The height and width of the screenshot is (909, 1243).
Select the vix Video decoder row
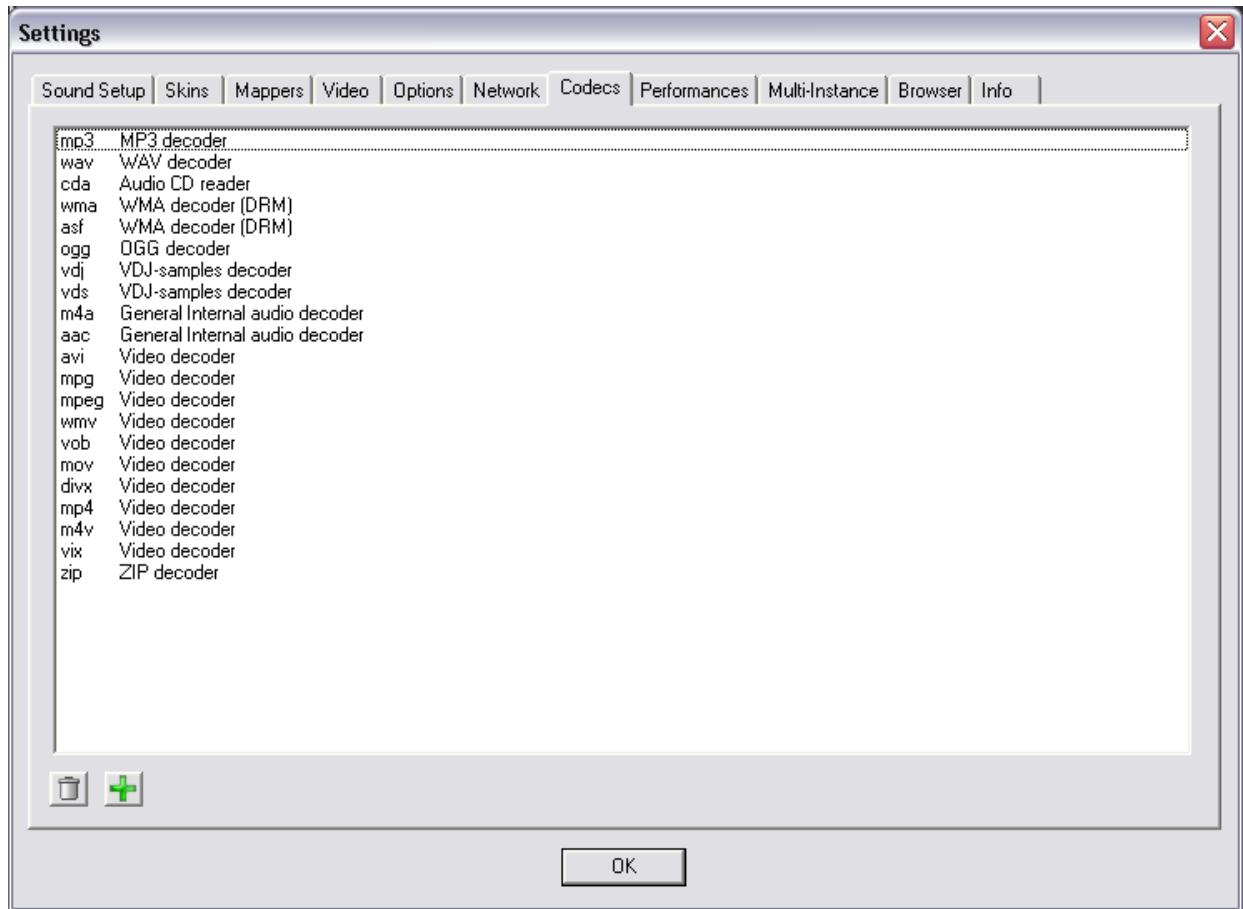click(x=622, y=551)
